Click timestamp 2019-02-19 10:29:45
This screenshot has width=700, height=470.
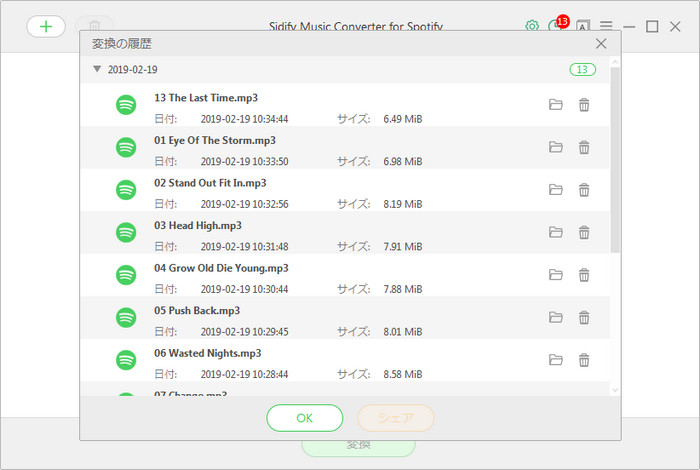(244, 332)
